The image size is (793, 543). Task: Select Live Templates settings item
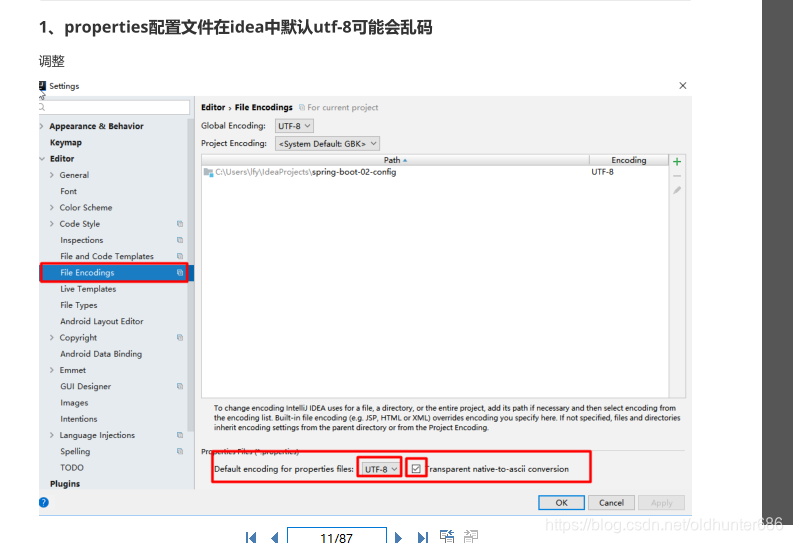pos(88,289)
